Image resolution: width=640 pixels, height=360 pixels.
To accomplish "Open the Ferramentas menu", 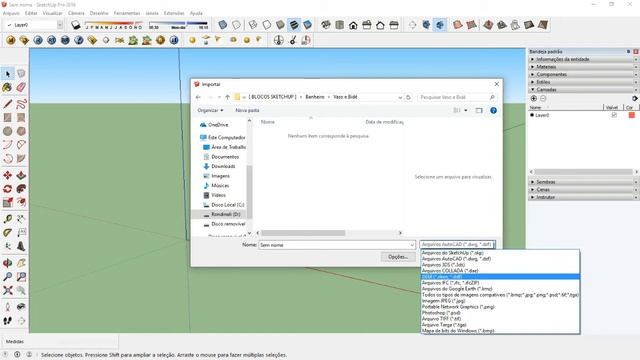I will tap(127, 13).
